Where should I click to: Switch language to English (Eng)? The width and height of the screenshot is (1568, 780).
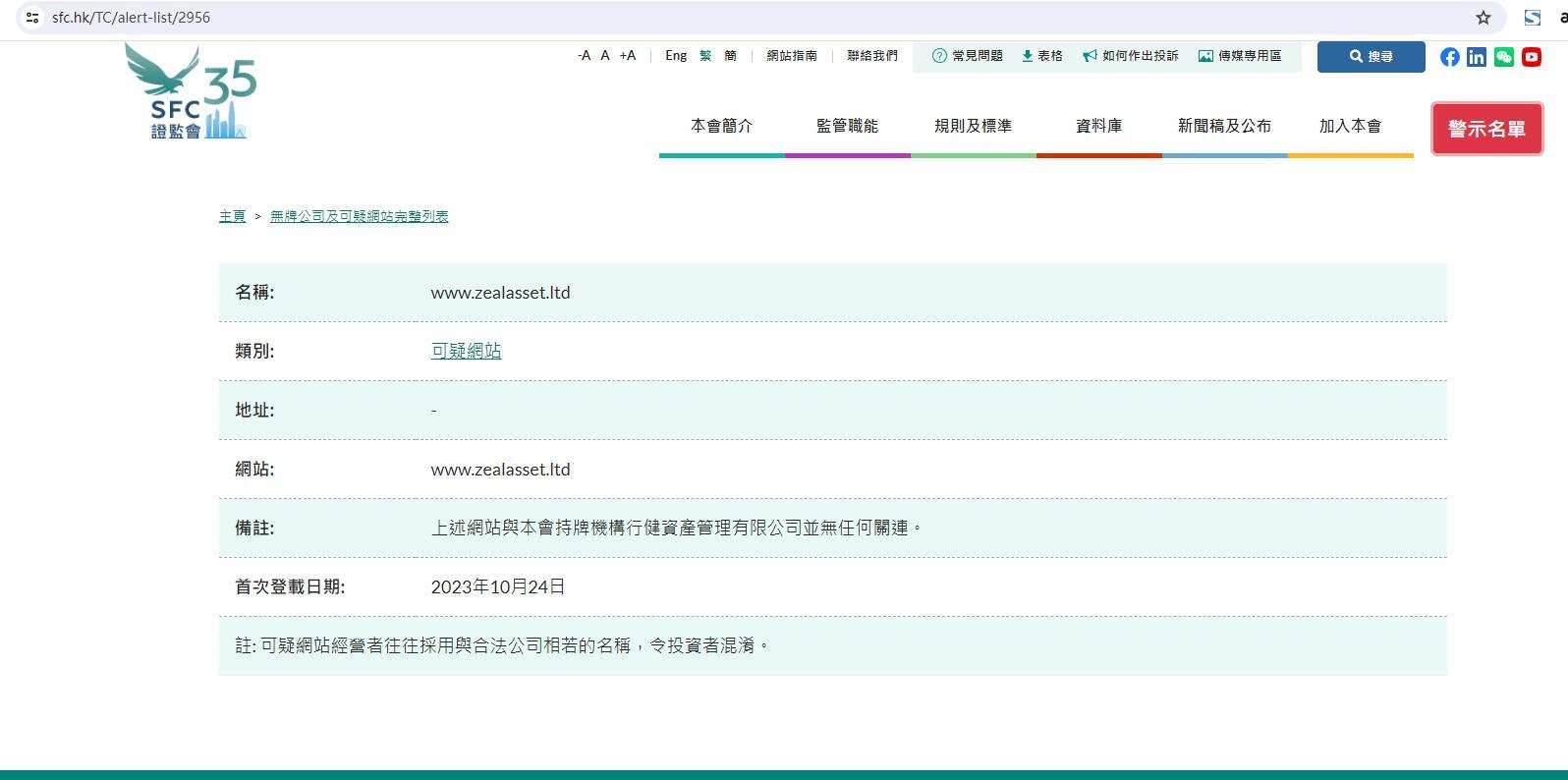point(676,56)
